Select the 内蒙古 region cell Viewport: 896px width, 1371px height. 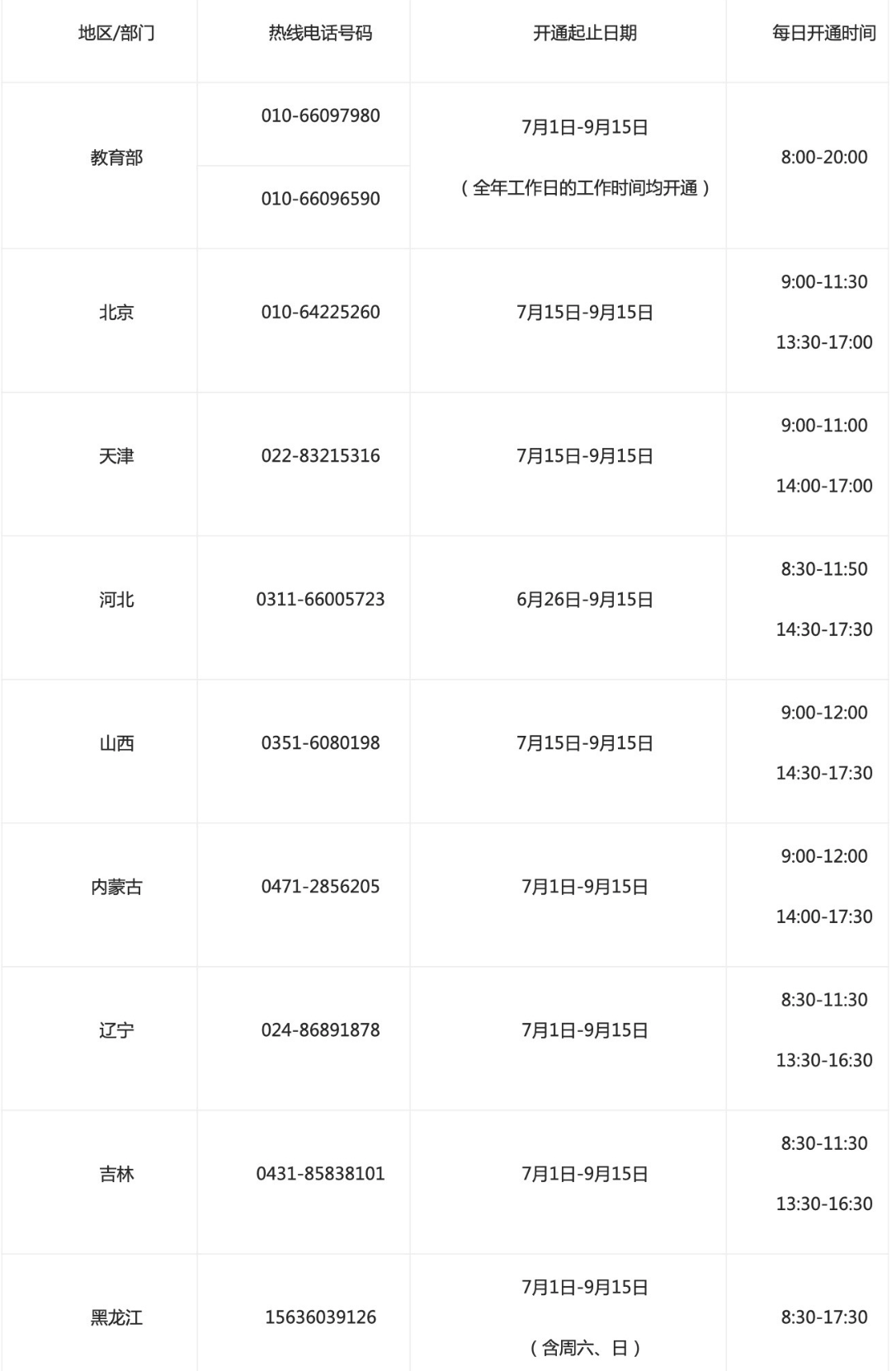tap(116, 887)
